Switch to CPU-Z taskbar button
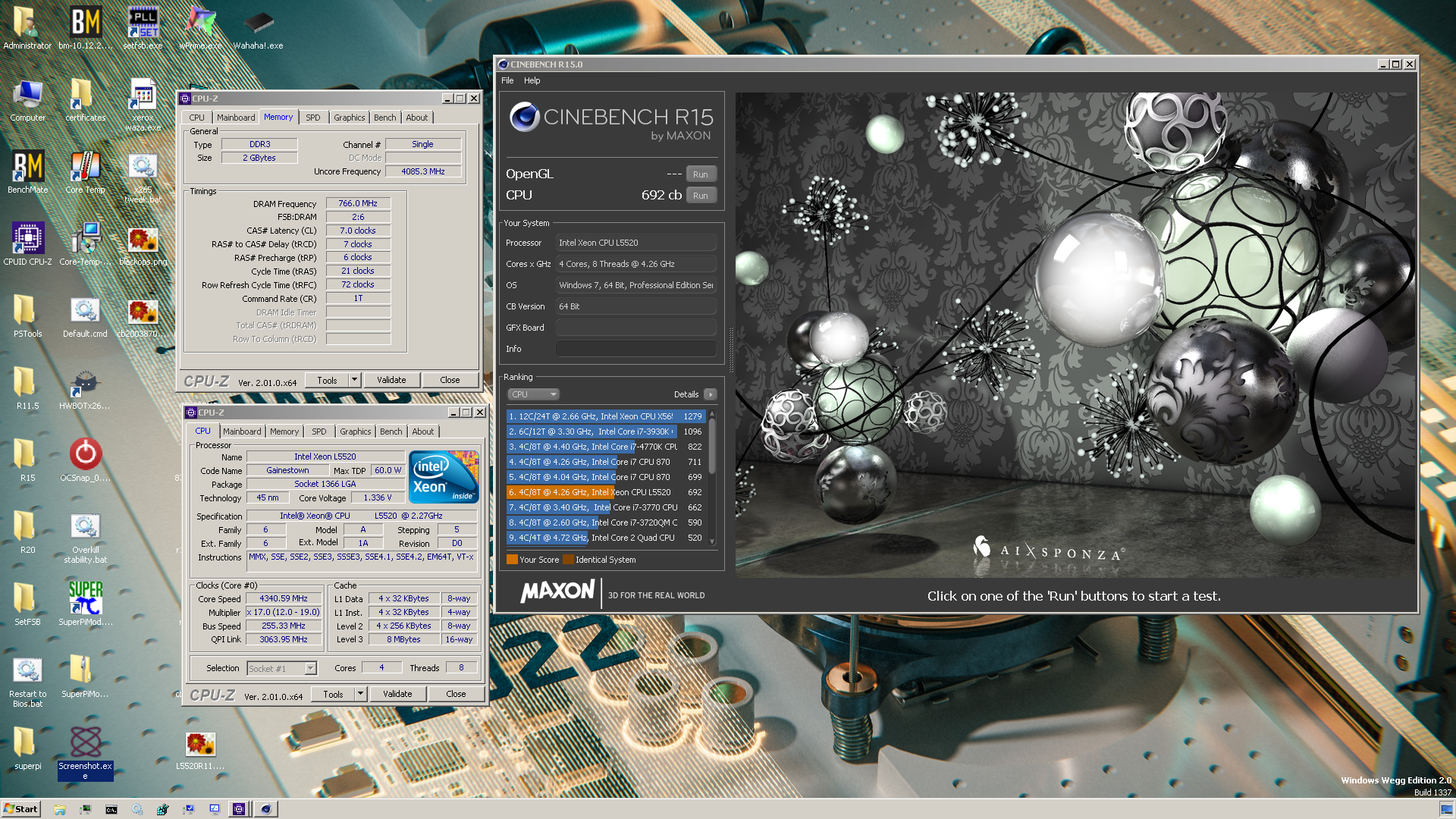1456x819 pixels. point(239,809)
